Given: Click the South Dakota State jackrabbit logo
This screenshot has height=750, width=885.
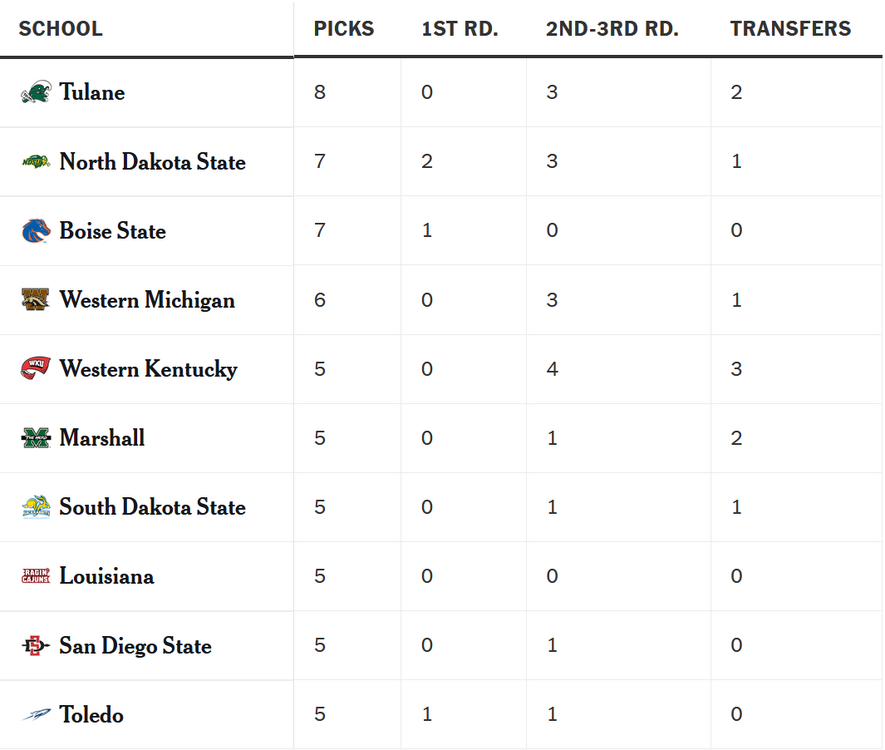Looking at the screenshot, I should pos(36,507).
